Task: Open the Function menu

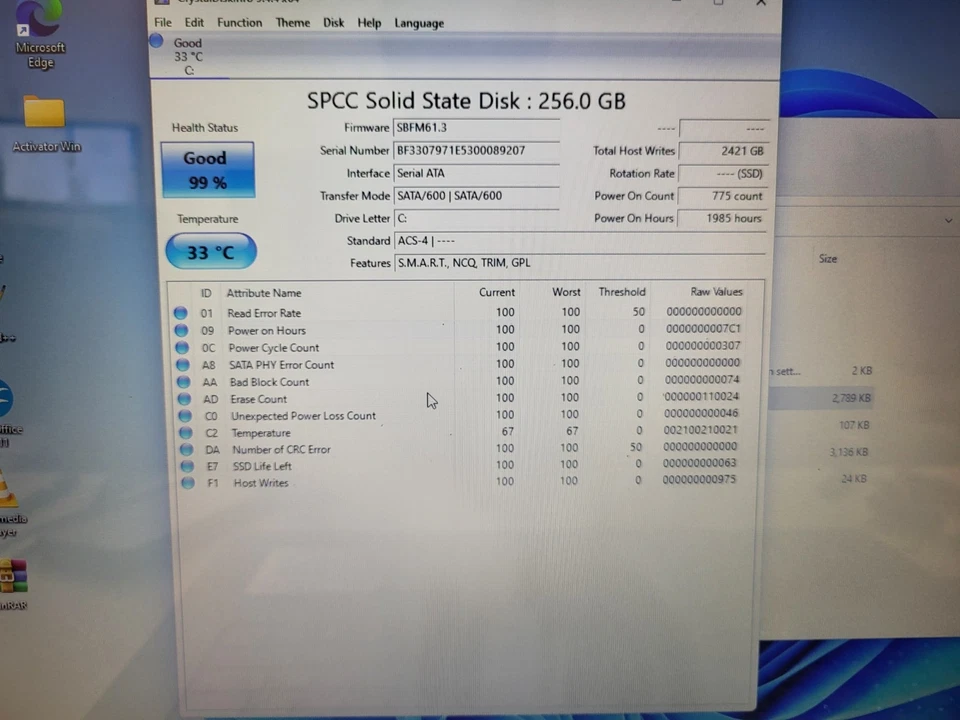Action: [x=239, y=23]
